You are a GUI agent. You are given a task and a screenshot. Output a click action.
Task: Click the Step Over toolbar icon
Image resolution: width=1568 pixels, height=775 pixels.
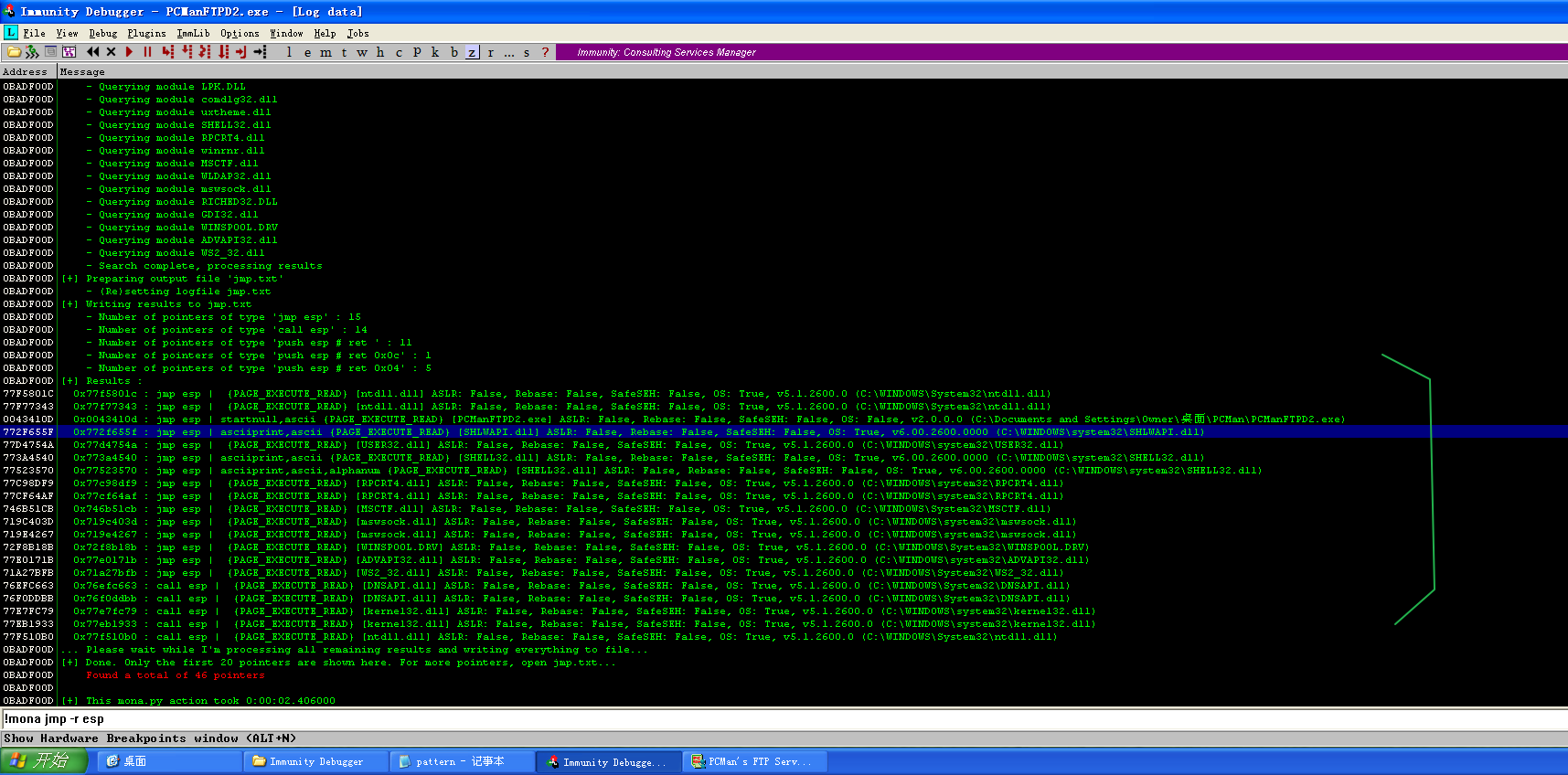[x=187, y=52]
